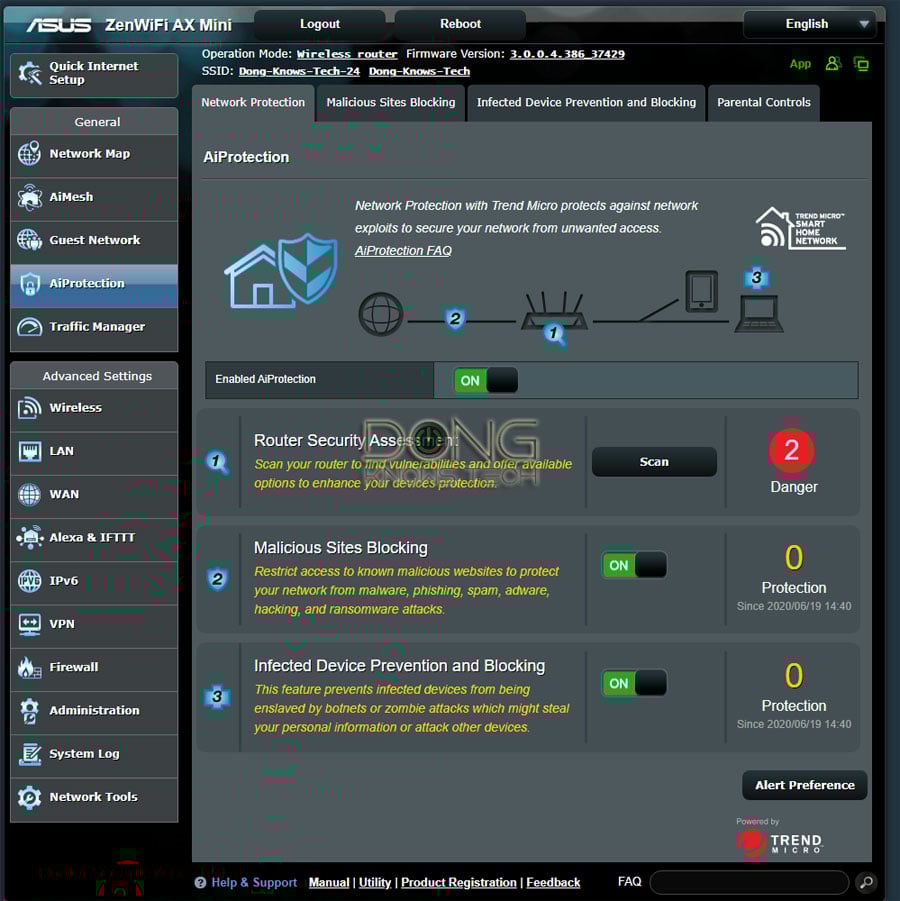Open the Manual link
The image size is (900, 901).
[329, 883]
